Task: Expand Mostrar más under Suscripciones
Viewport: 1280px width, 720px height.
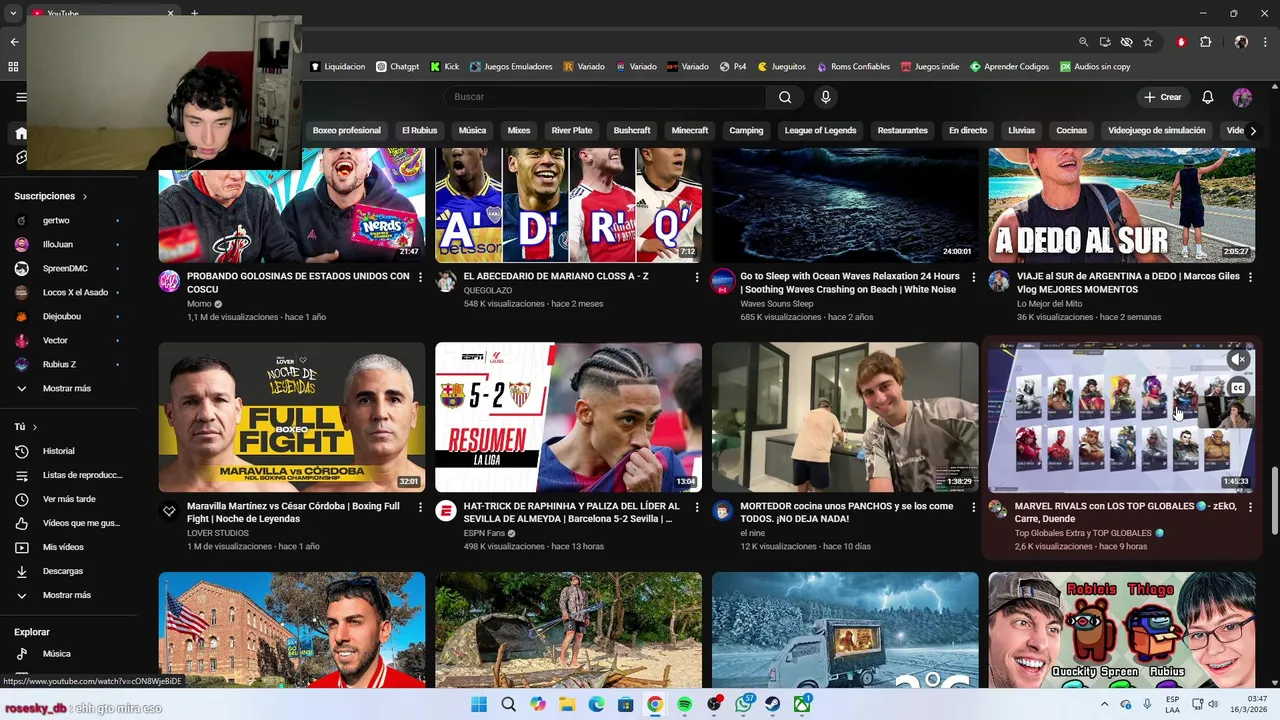Action: [68, 388]
